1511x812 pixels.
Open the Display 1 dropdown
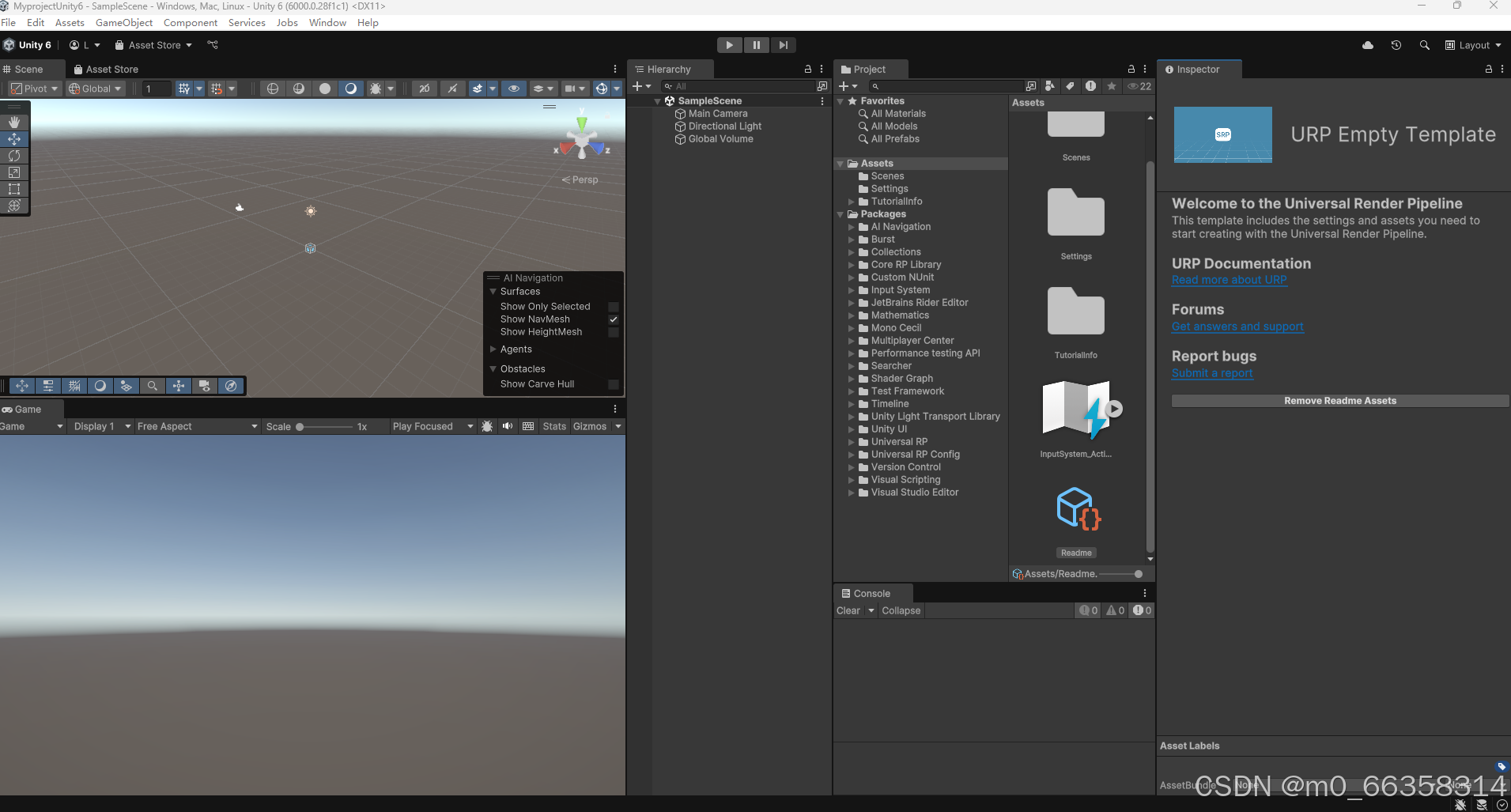click(x=102, y=426)
